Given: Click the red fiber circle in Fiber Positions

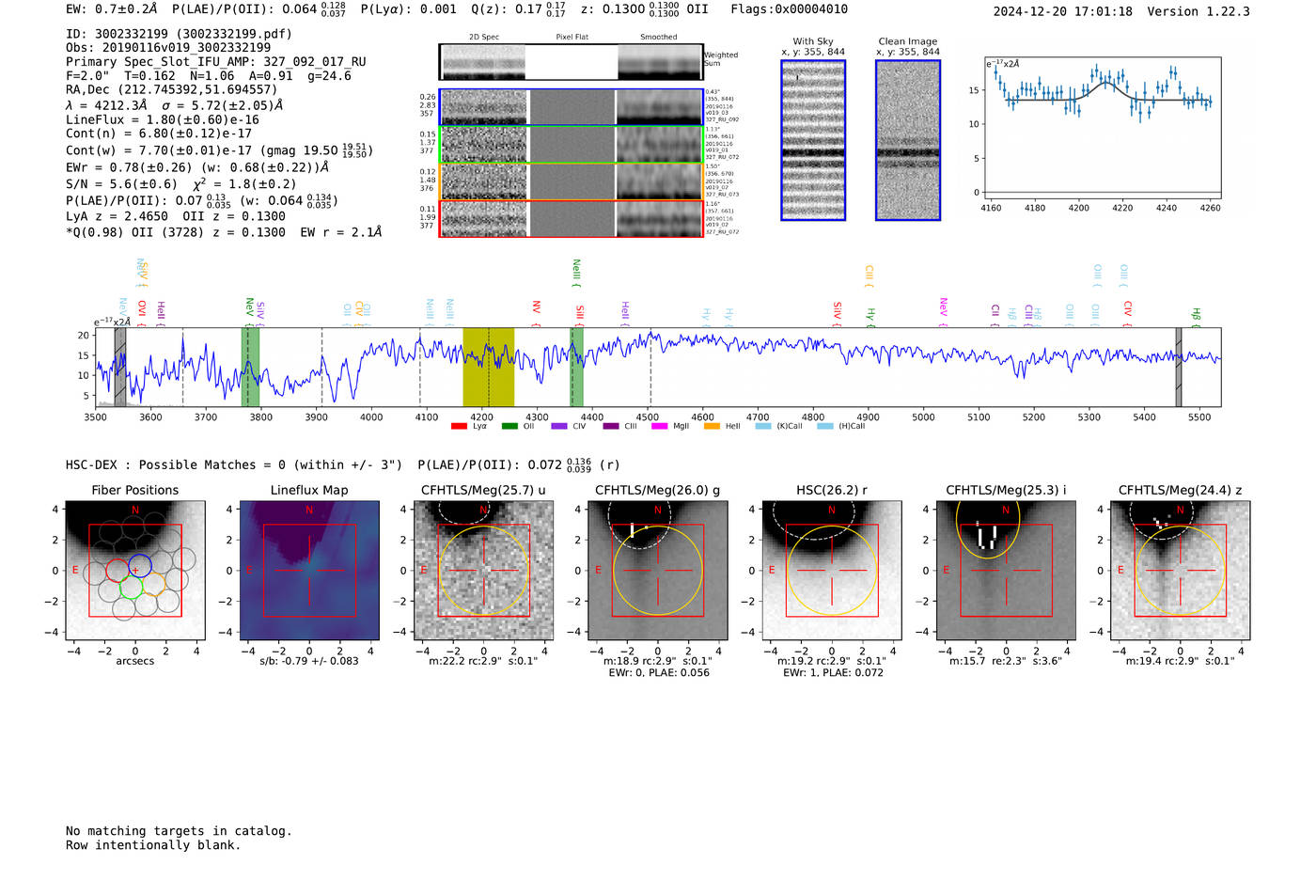Looking at the screenshot, I should pyautogui.click(x=117, y=570).
